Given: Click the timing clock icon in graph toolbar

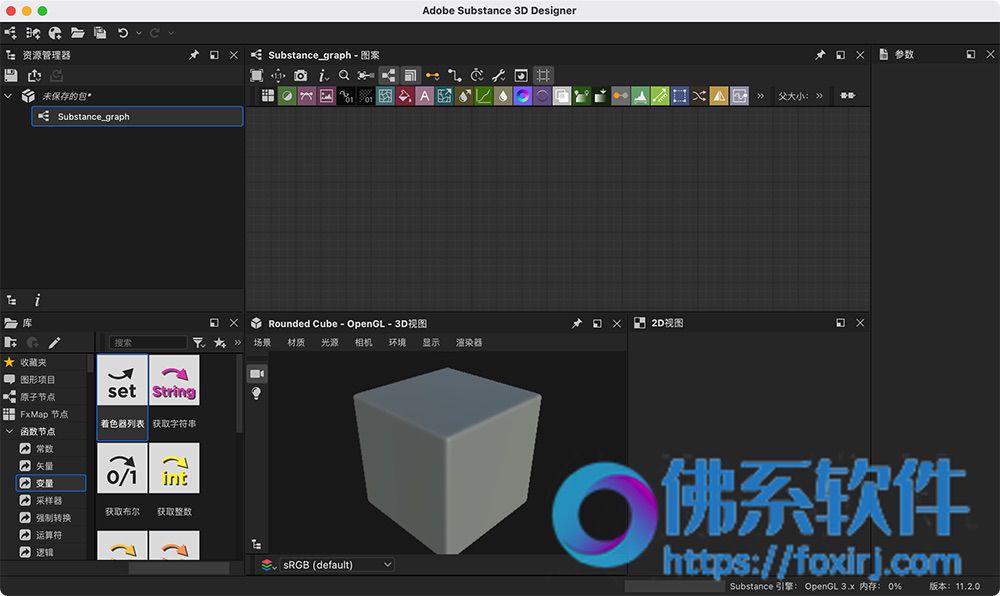Looking at the screenshot, I should coord(476,75).
